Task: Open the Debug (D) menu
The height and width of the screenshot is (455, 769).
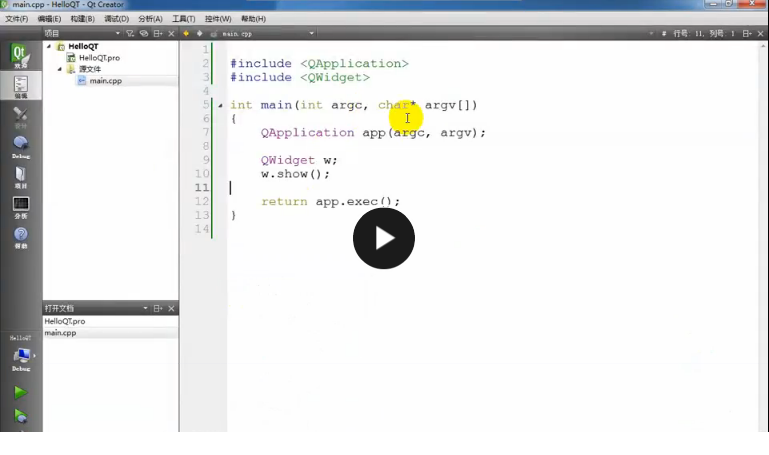Action: [x=116, y=19]
